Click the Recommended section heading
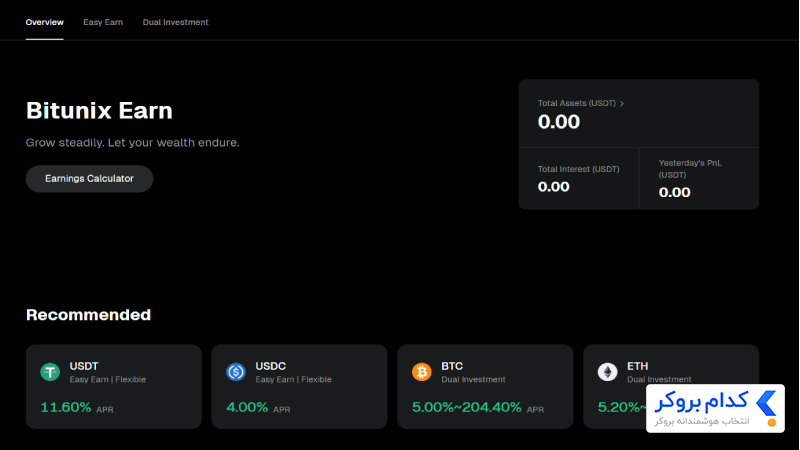Screen dimensions: 800x450 click(88, 315)
